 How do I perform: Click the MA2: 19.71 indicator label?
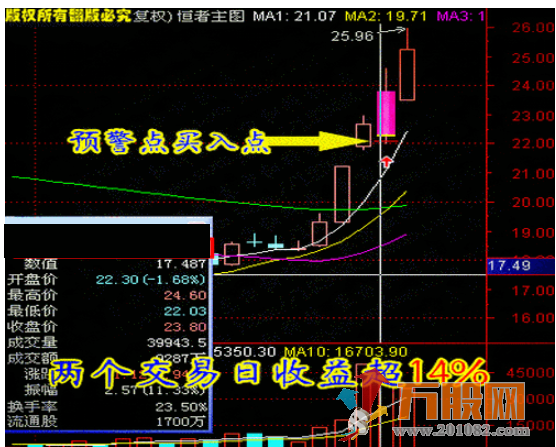[386, 16]
